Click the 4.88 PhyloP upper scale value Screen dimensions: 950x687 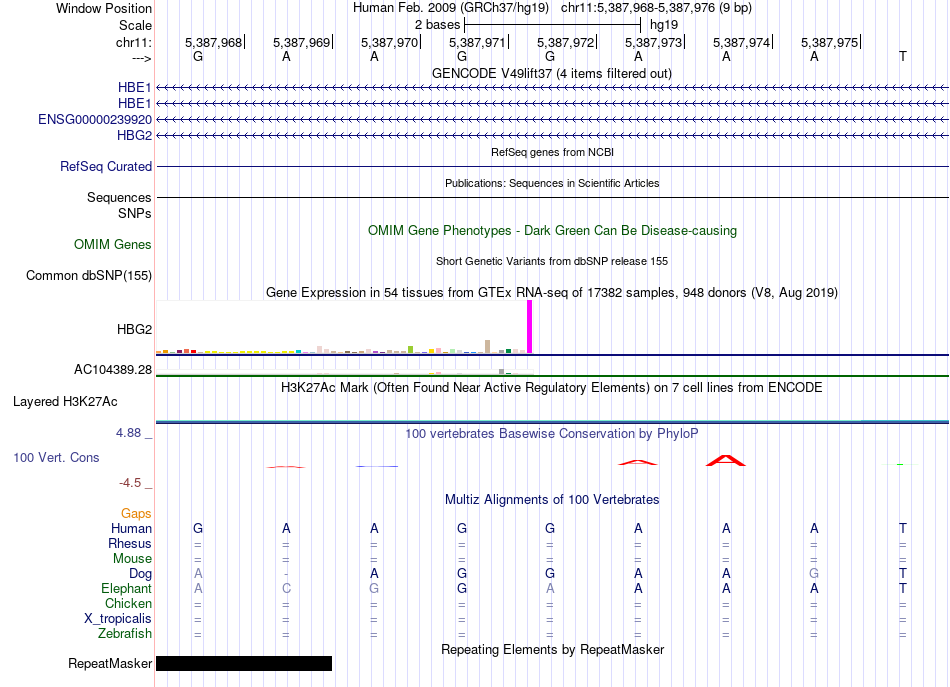[x=128, y=433]
